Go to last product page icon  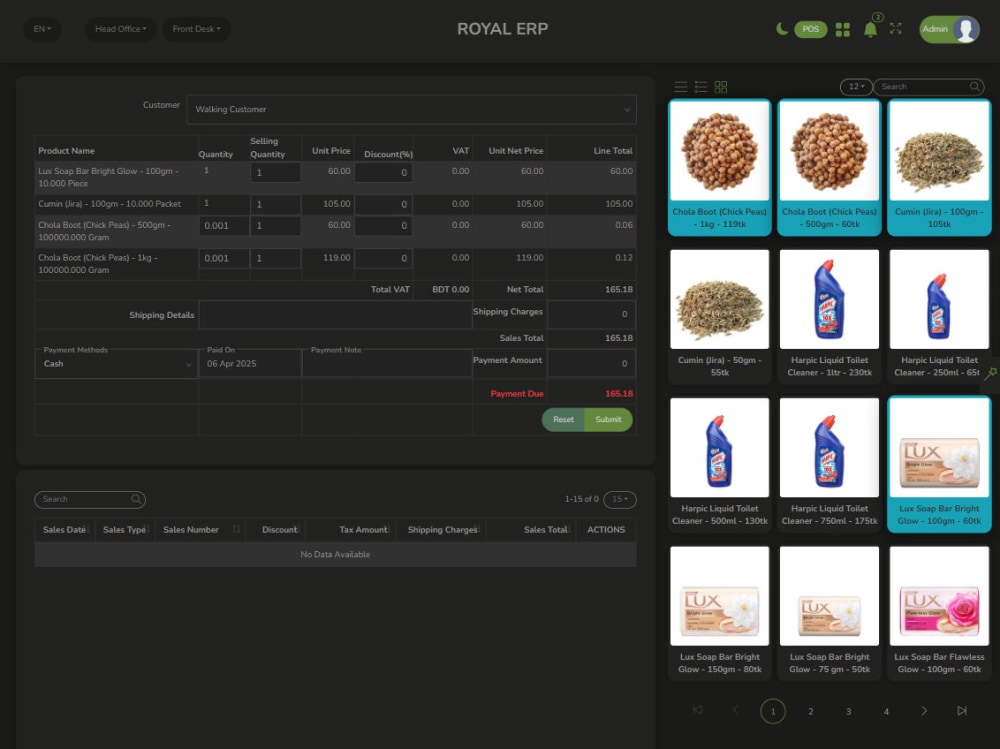(x=962, y=710)
